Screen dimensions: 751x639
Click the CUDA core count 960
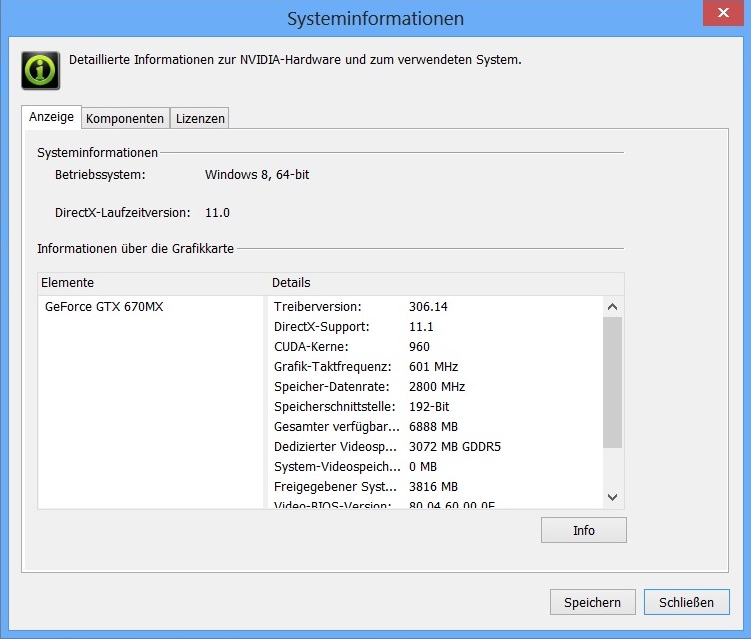click(419, 347)
